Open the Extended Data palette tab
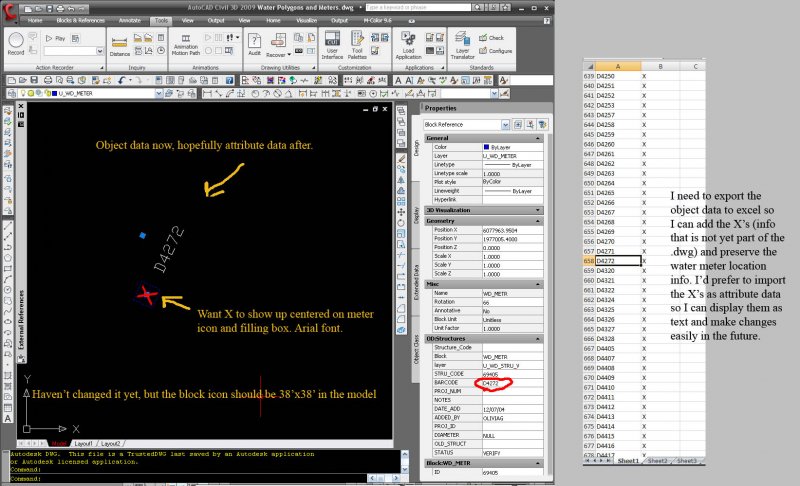800x486 pixels. pyautogui.click(x=416, y=283)
